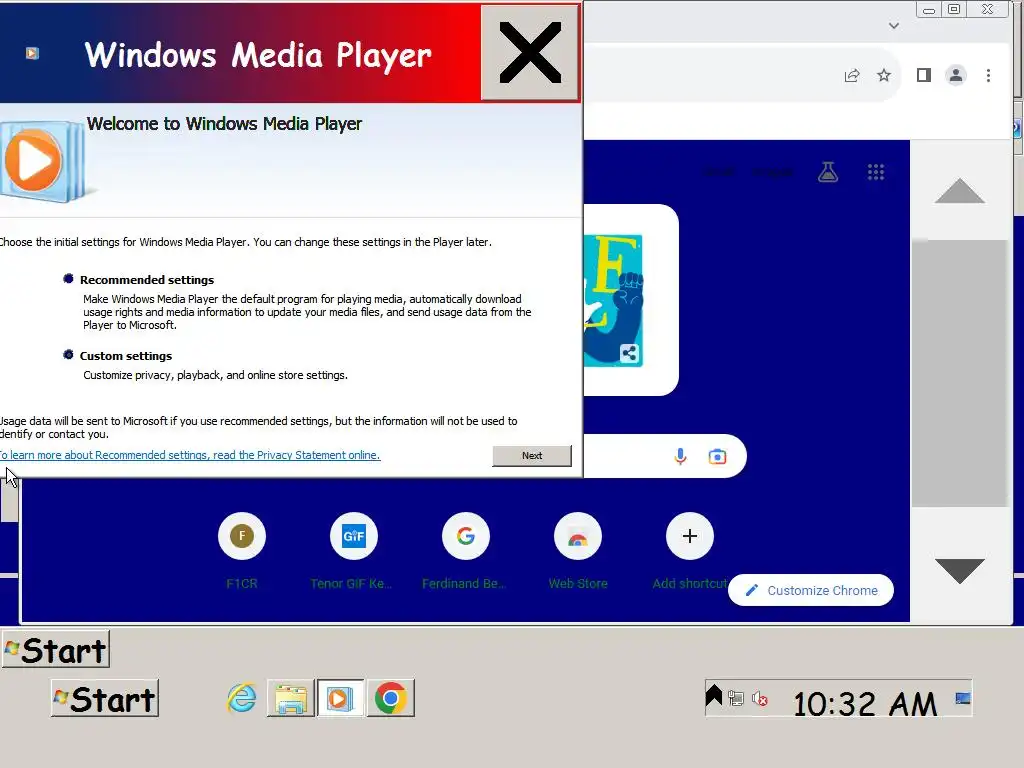Image resolution: width=1024 pixels, height=768 pixels.
Task: Open the Web Store shortcut
Action: (x=577, y=536)
